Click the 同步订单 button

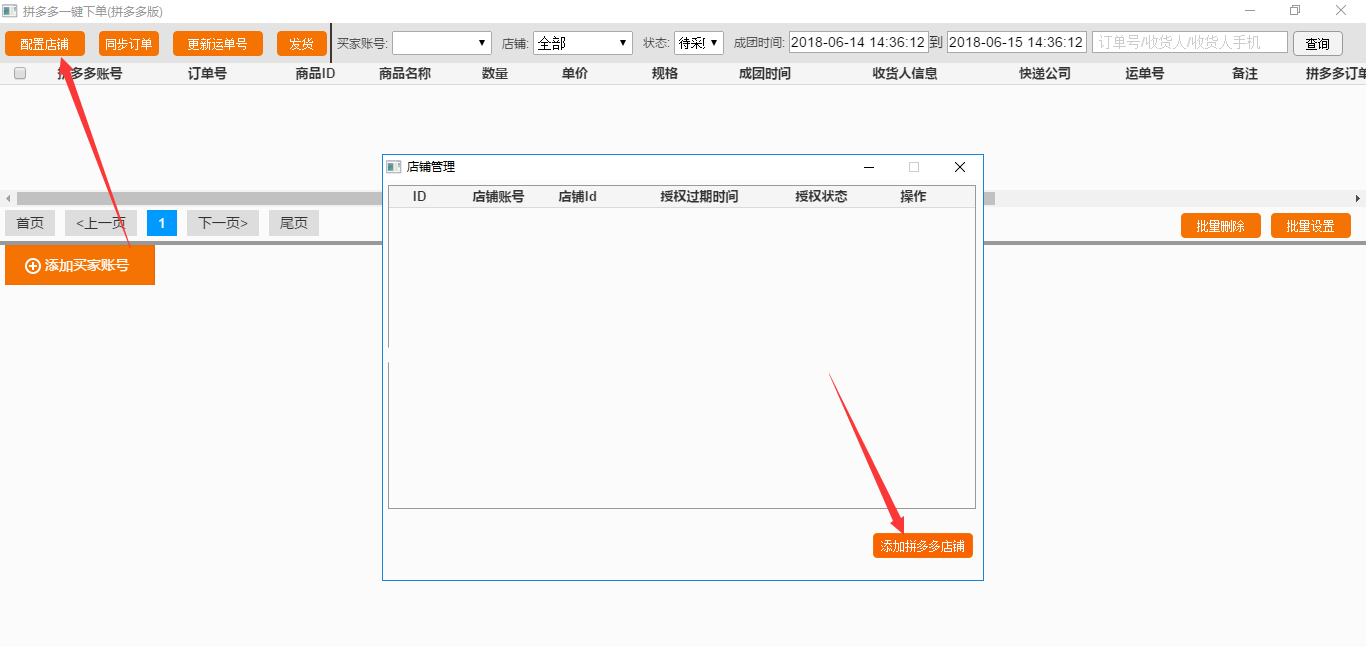tap(129, 44)
